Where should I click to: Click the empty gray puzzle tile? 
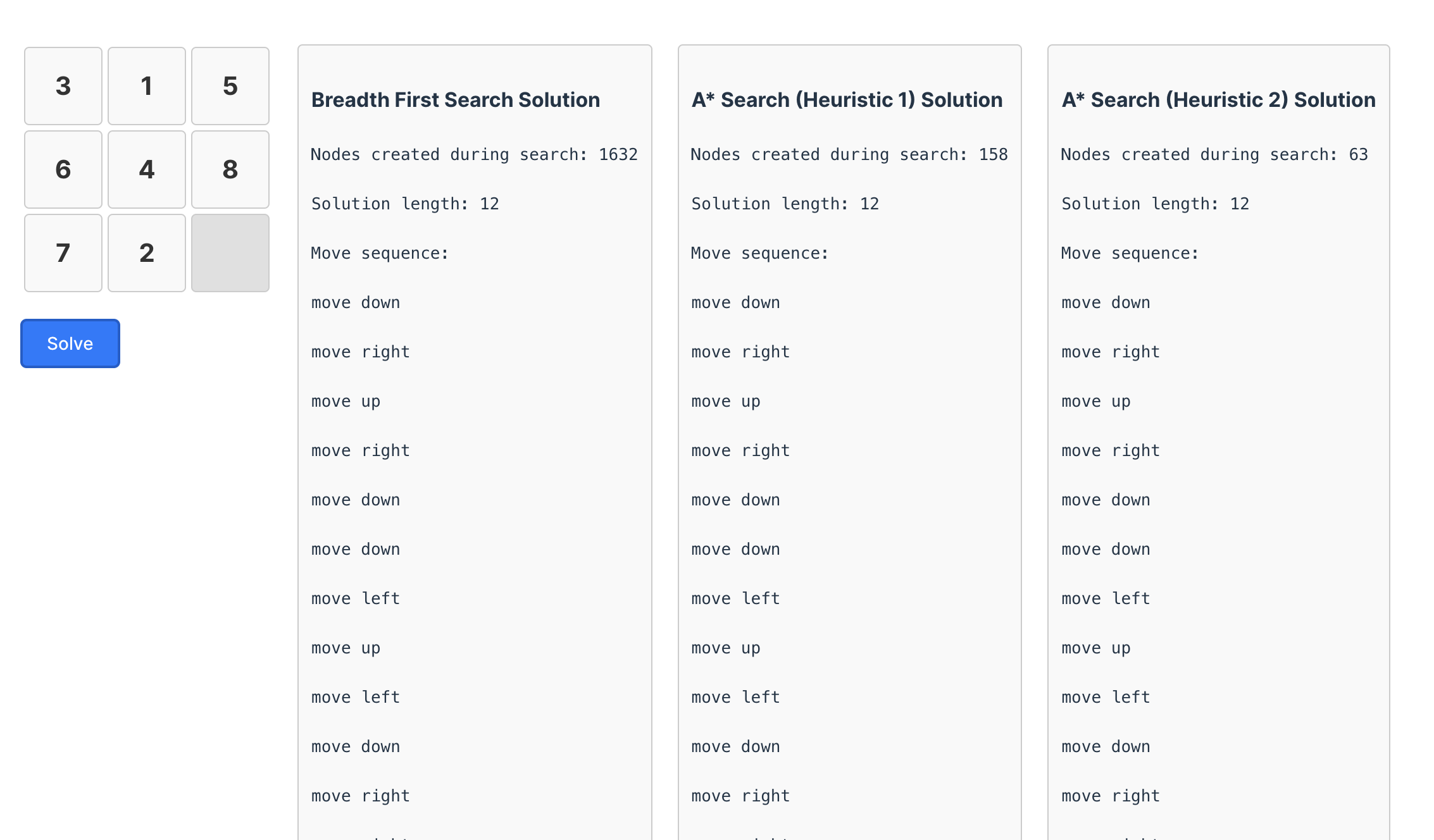pos(230,253)
